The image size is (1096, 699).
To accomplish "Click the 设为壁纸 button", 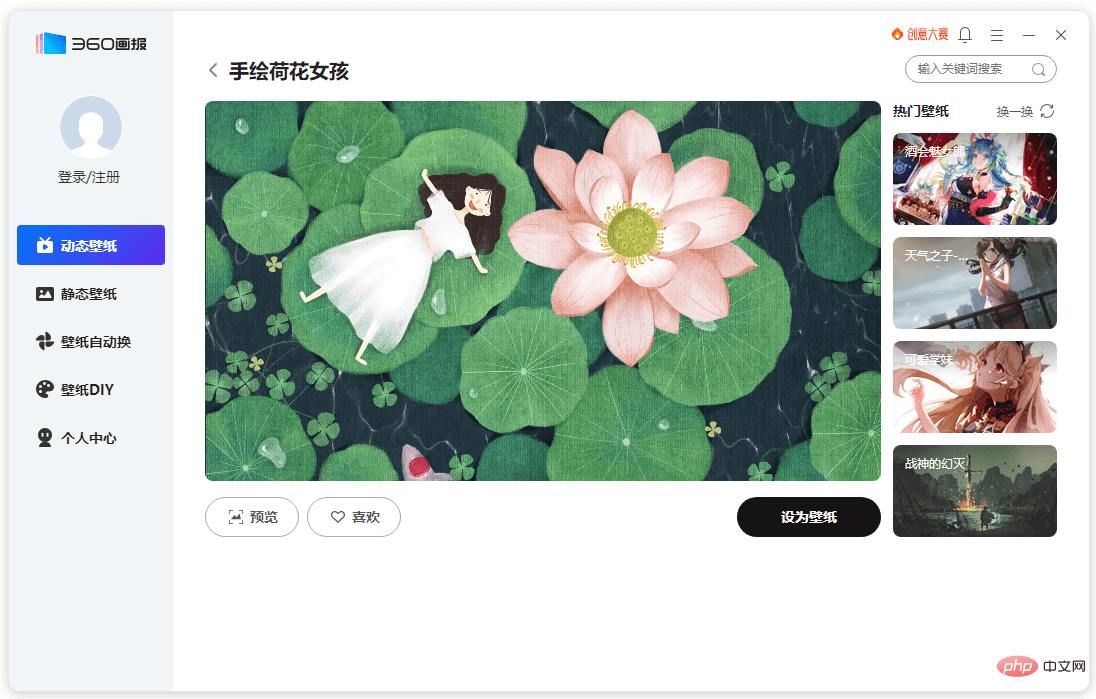I will [x=809, y=517].
